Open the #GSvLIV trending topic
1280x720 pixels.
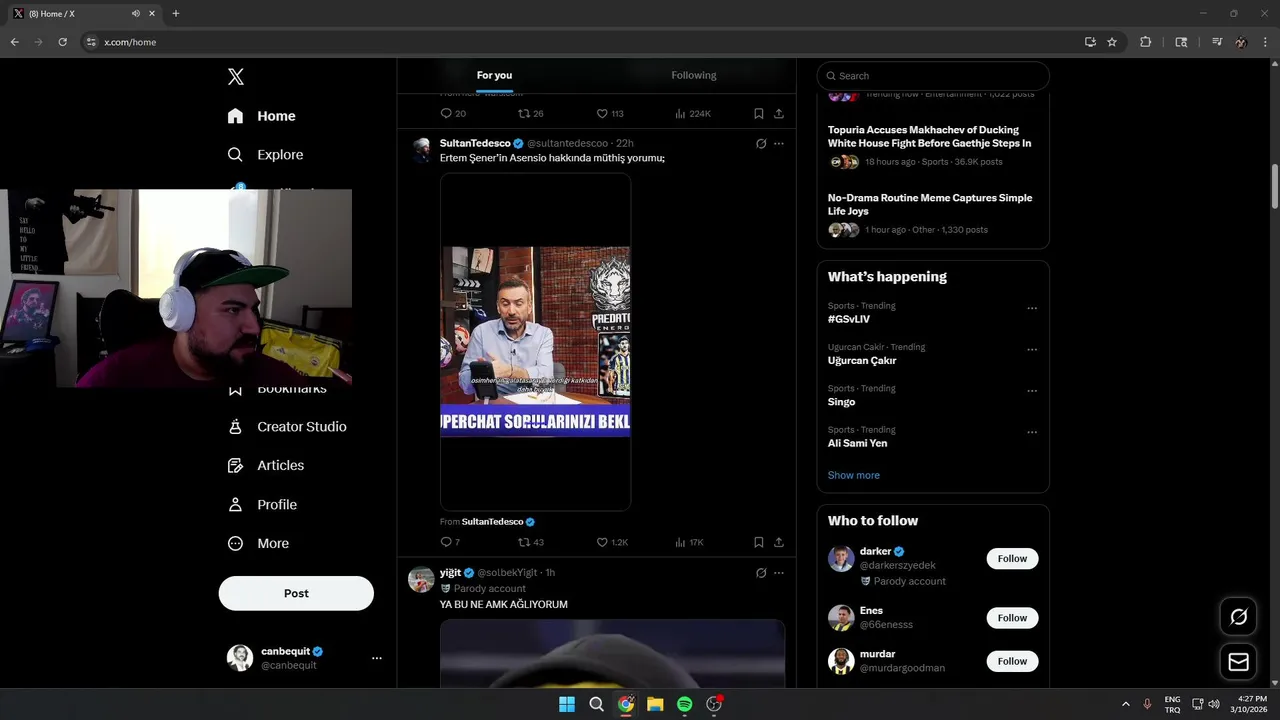click(x=849, y=319)
